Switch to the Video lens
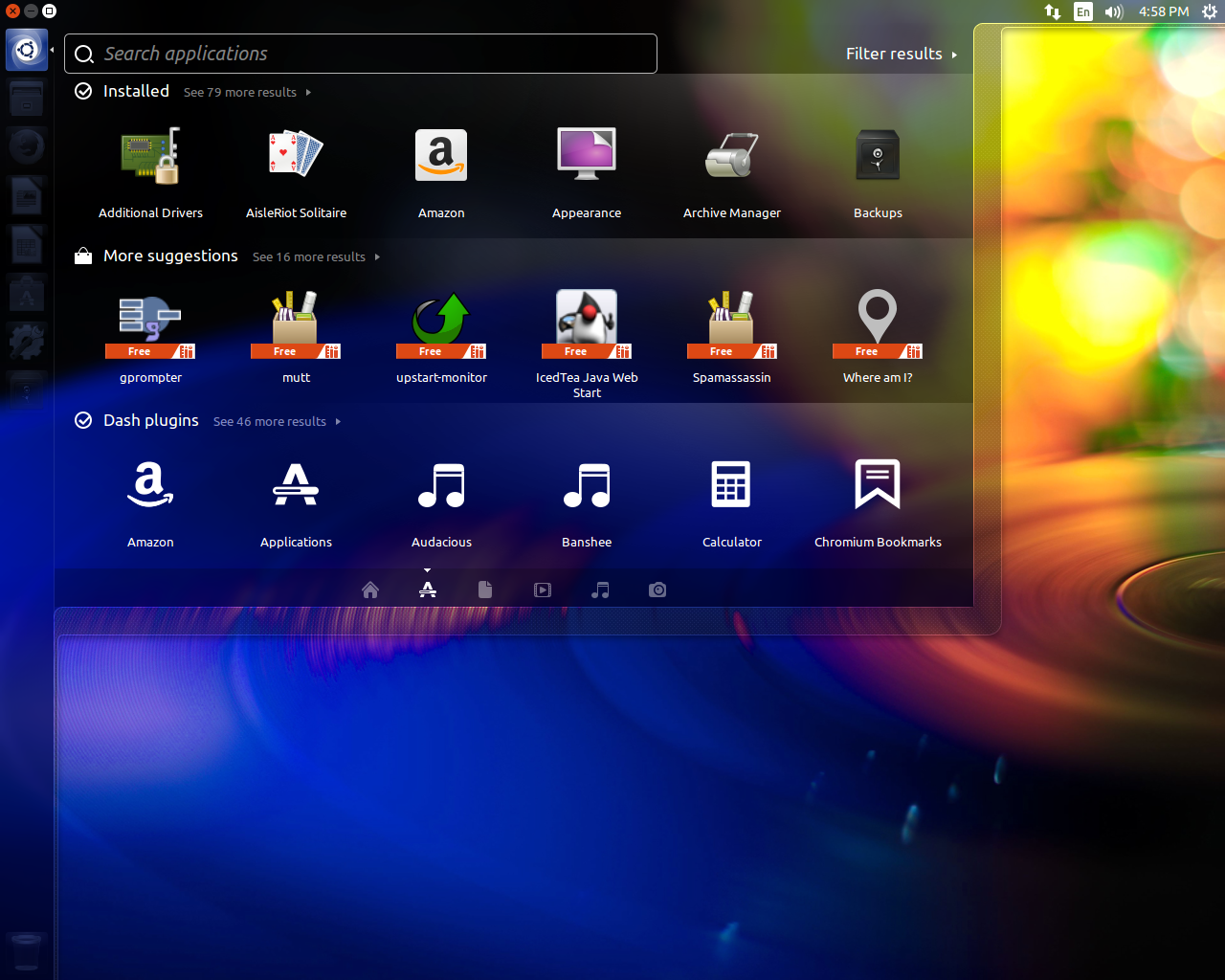1225x980 pixels. pyautogui.click(x=543, y=590)
